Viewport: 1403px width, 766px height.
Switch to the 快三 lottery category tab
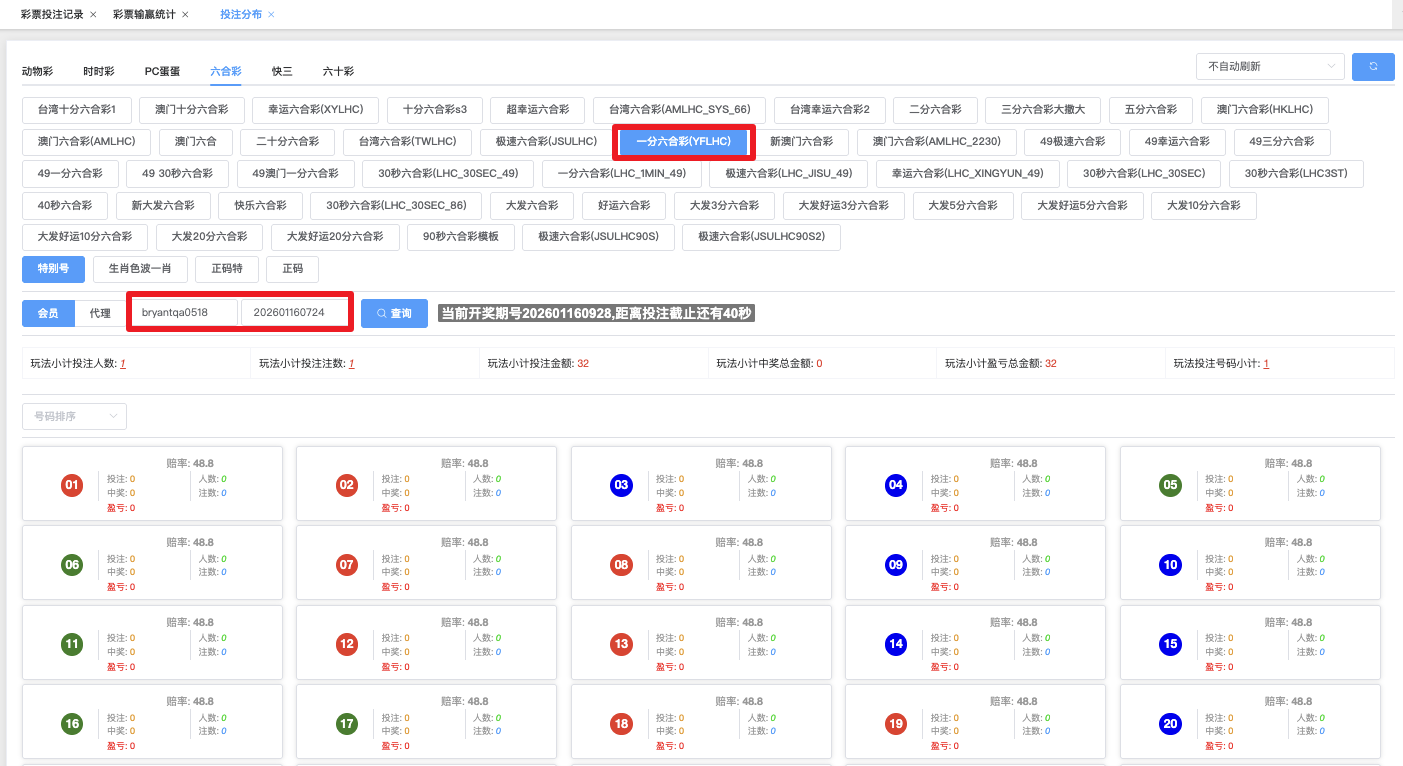point(282,71)
